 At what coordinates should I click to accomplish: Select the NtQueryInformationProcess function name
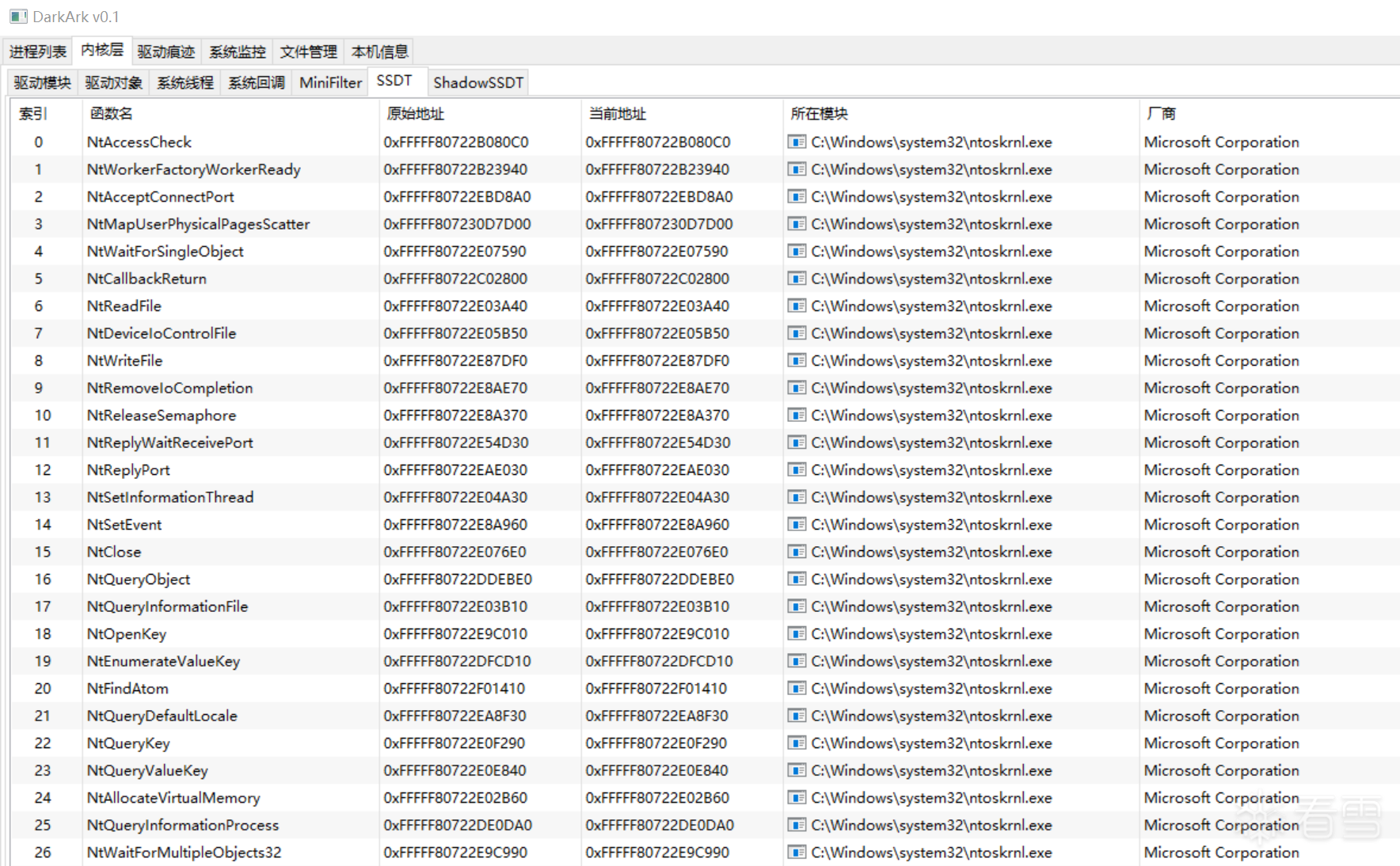[x=183, y=825]
